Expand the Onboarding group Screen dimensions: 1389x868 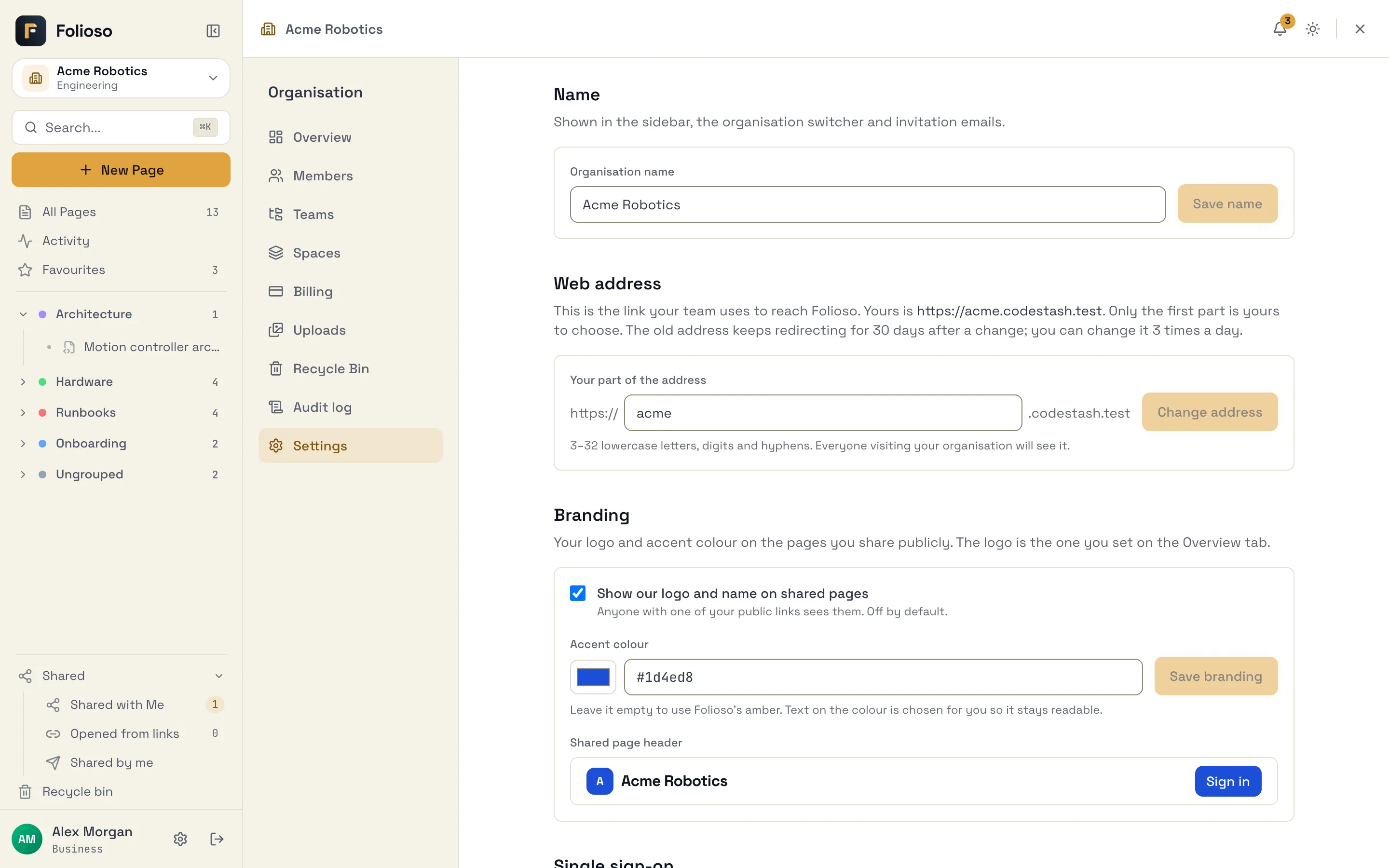point(23,443)
